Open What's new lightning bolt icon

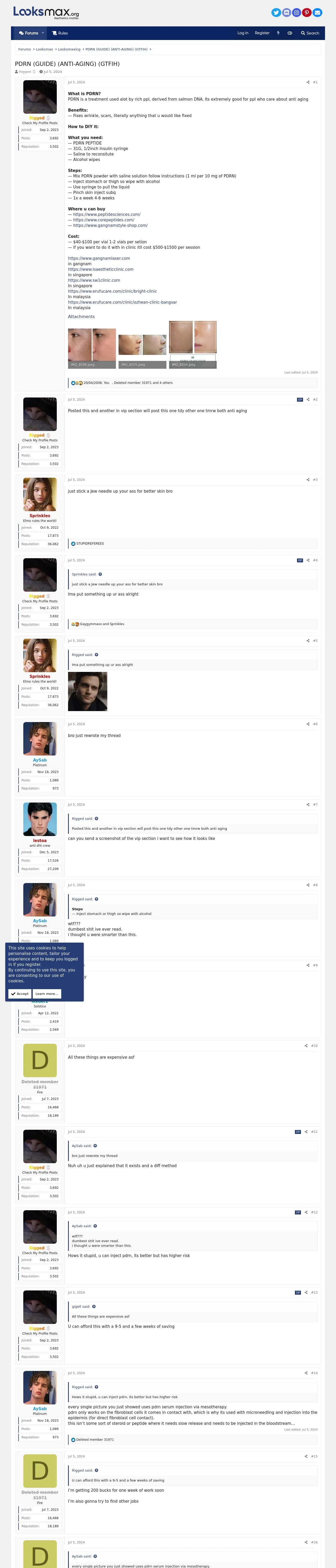(278, 33)
